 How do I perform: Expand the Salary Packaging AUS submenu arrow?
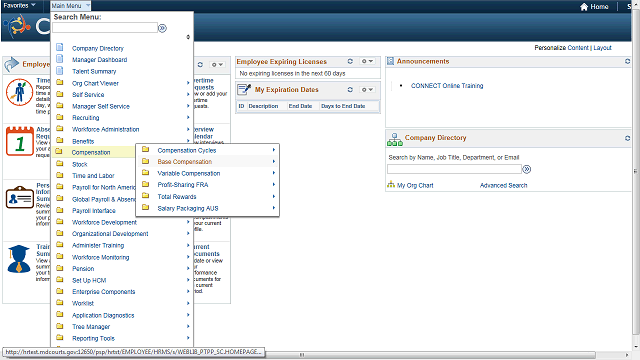(273, 208)
